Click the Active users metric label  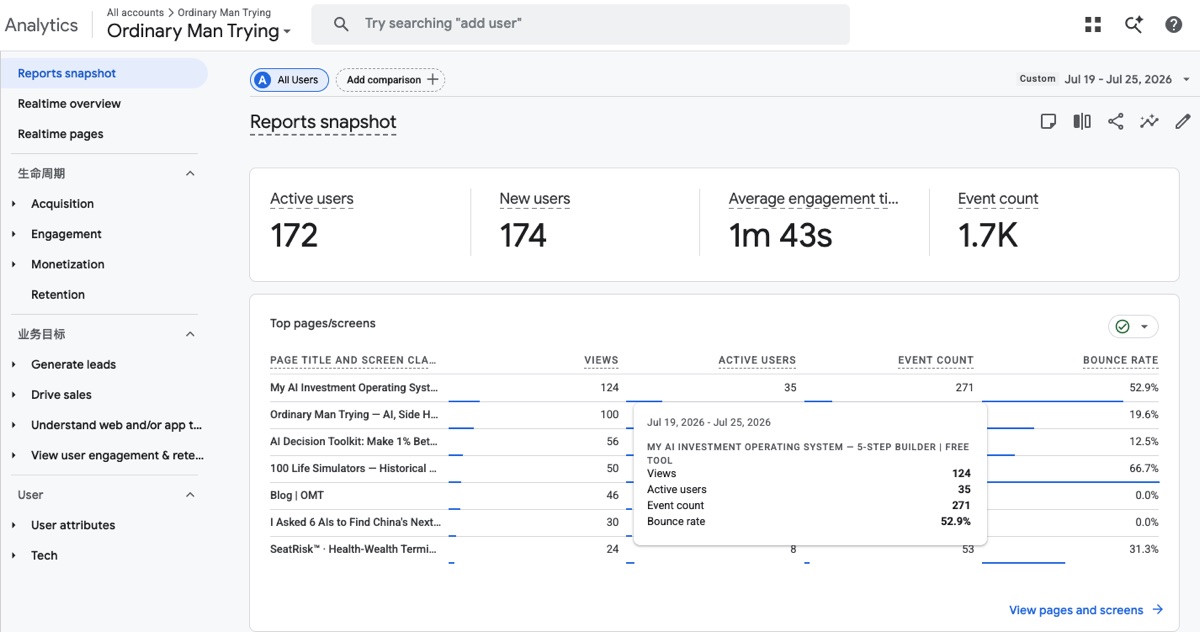coord(312,199)
